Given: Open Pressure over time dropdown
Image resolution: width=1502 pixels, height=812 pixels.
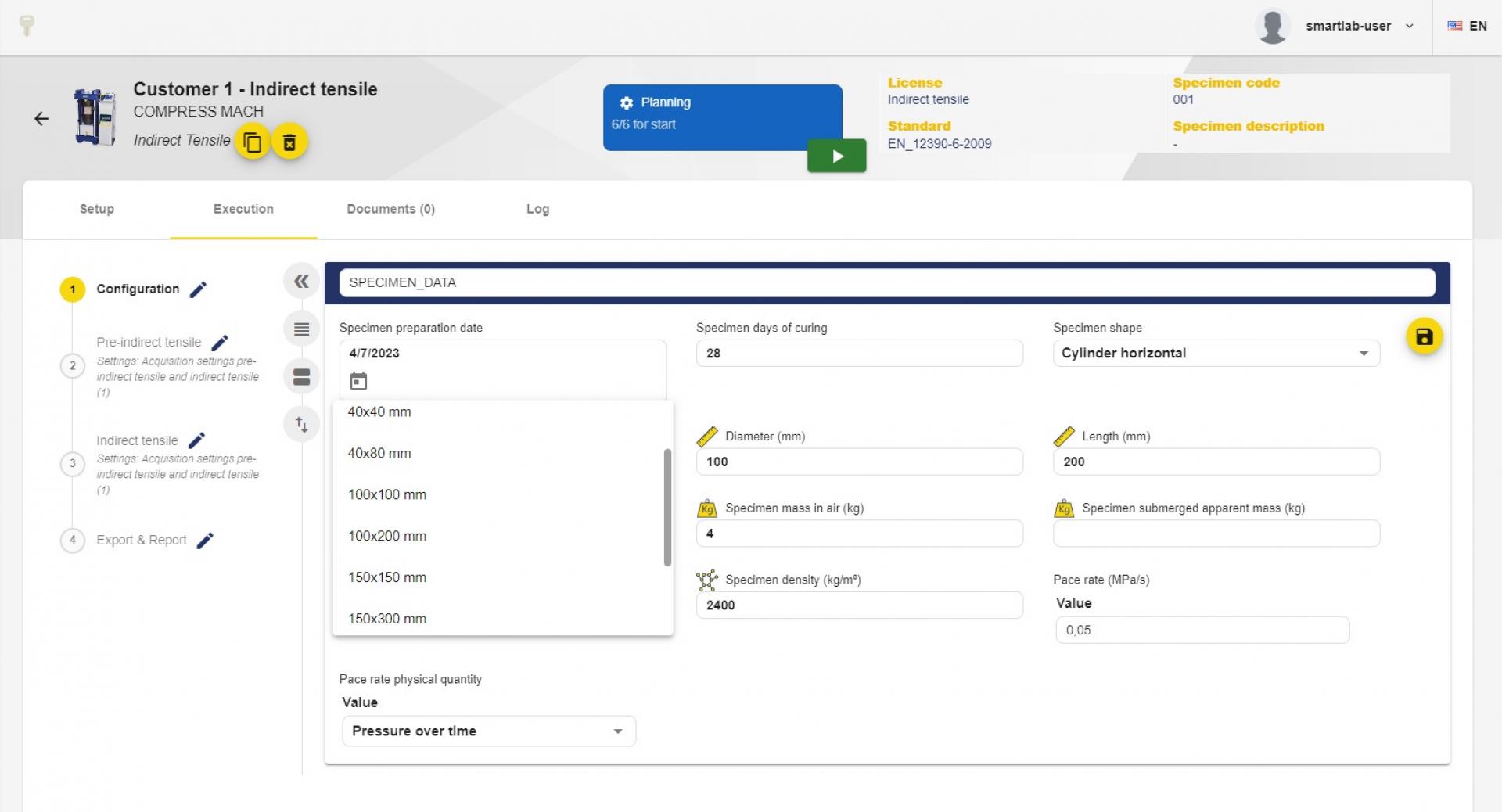Looking at the screenshot, I should (488, 731).
